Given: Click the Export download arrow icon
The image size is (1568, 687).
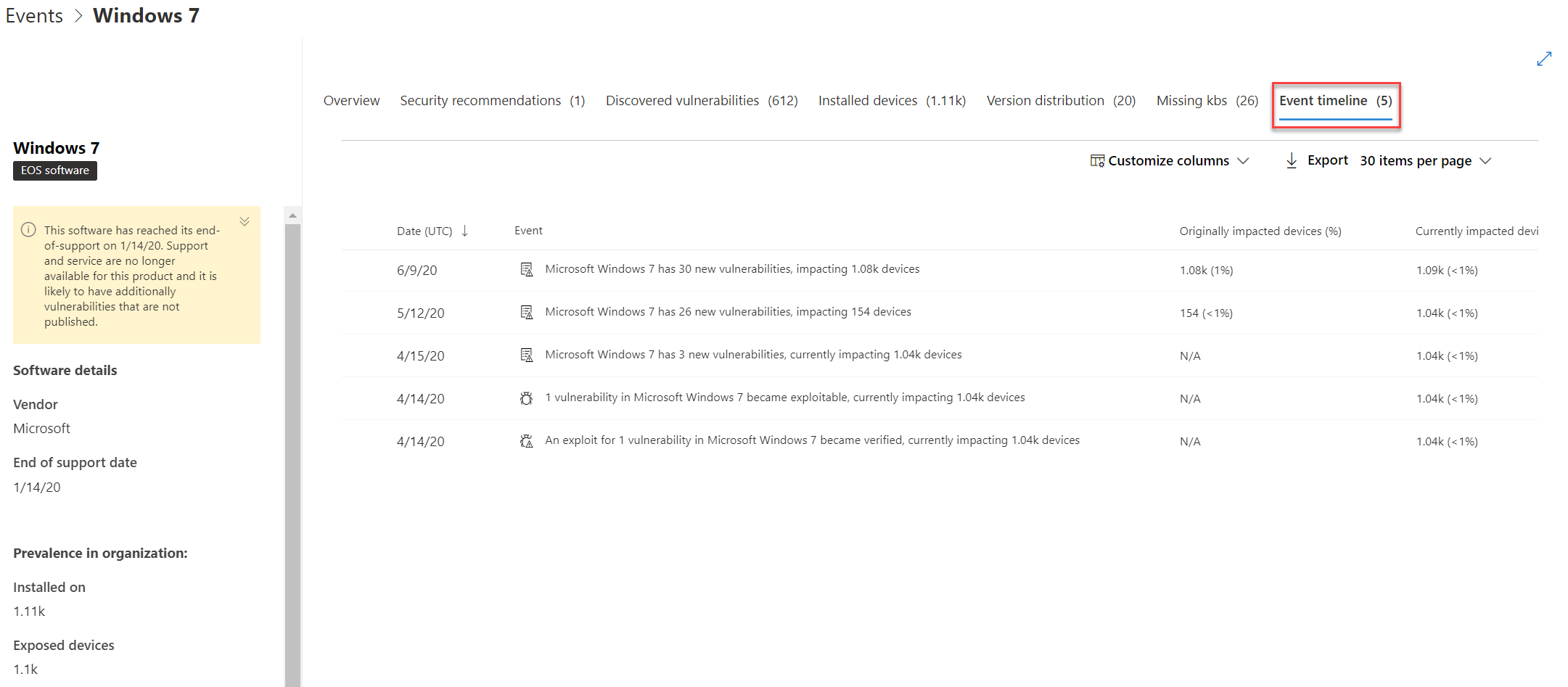Looking at the screenshot, I should click(1292, 160).
